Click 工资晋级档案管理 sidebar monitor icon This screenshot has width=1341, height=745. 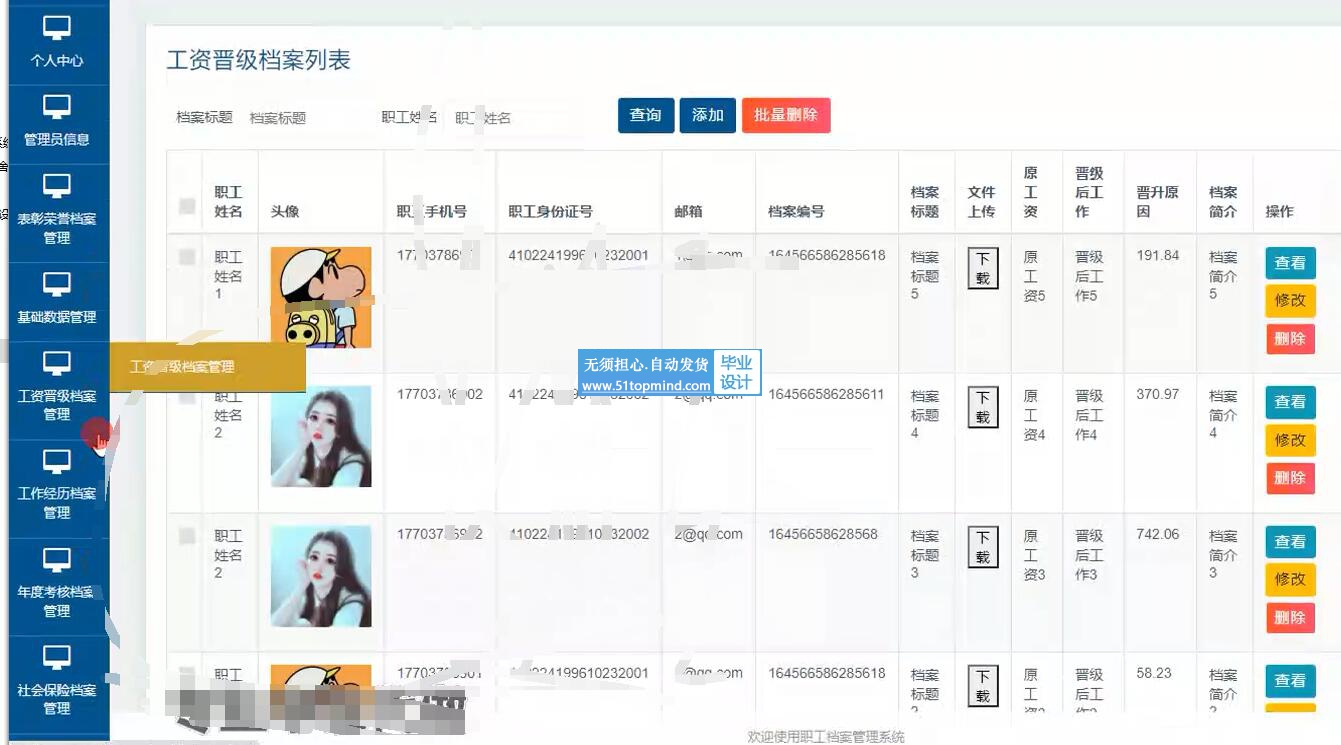pos(57,363)
